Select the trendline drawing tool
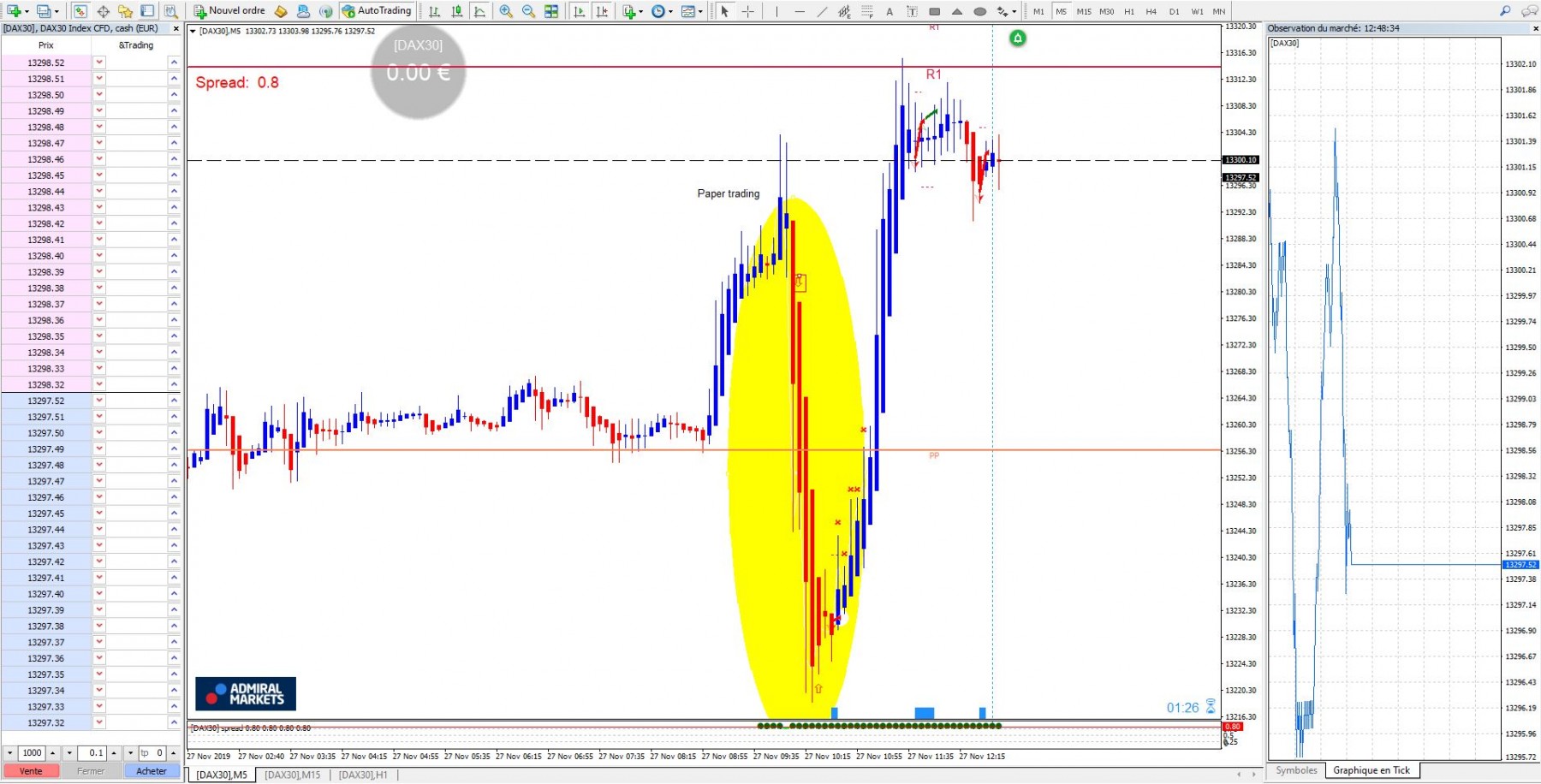 (x=822, y=11)
